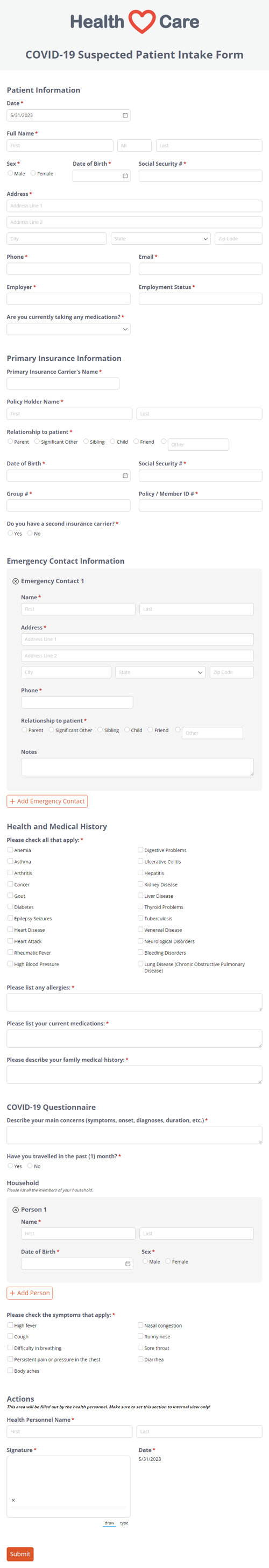The width and height of the screenshot is (269, 1568).
Task: Click the Add Emergency Contact button
Action: (x=47, y=801)
